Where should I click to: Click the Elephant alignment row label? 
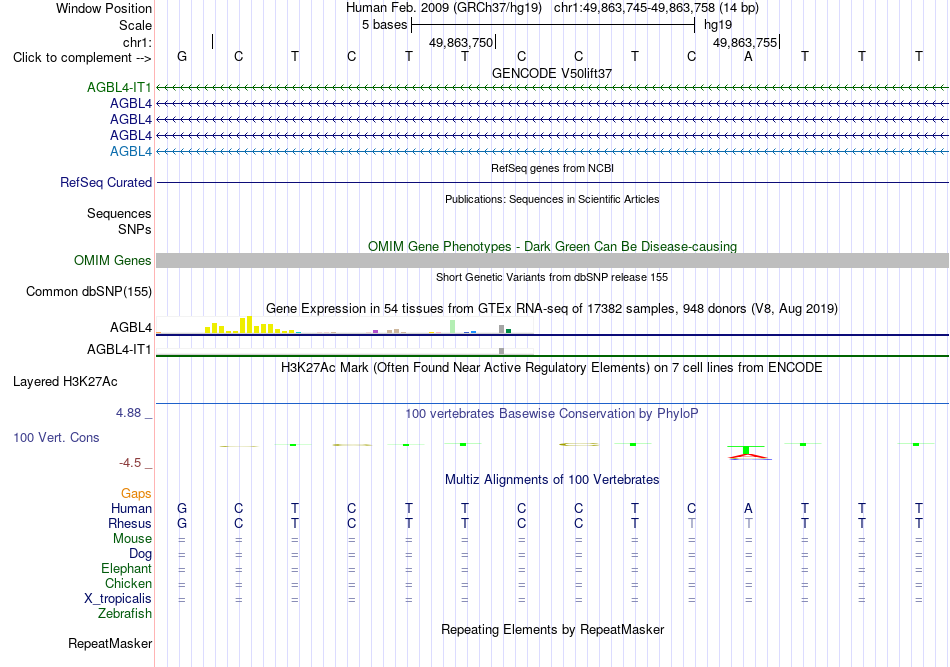coord(126,569)
